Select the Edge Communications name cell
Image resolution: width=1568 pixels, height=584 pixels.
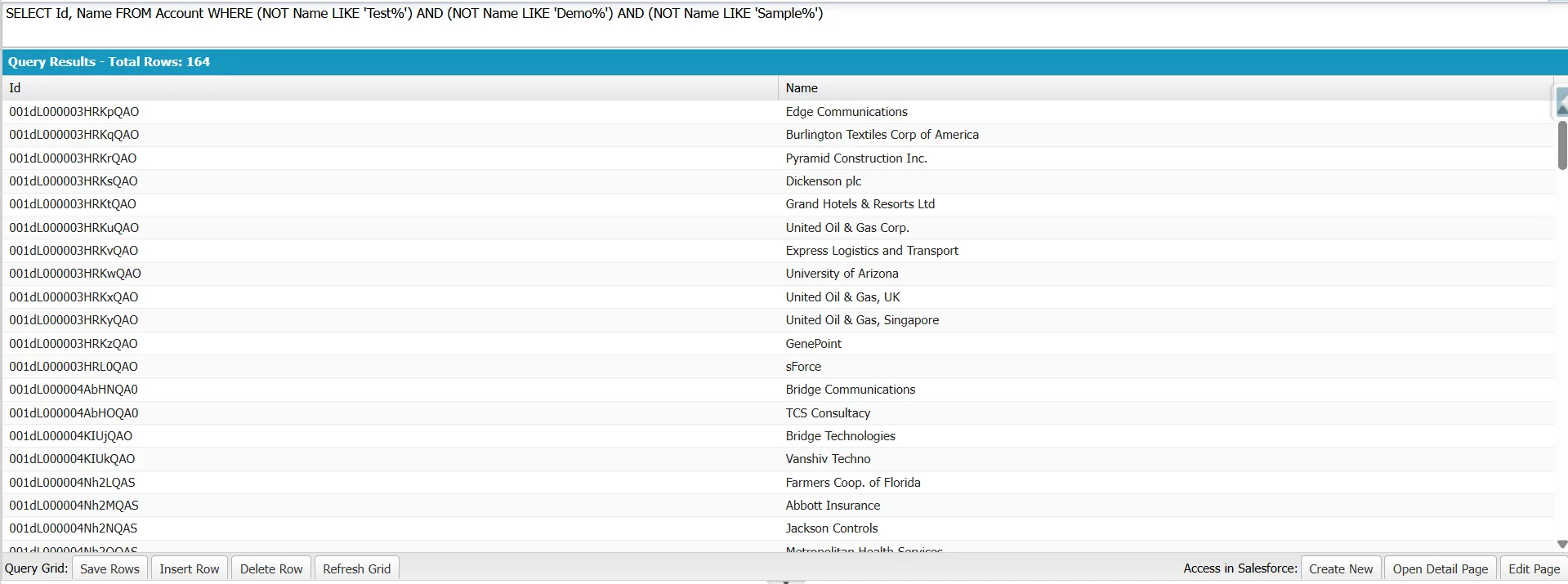(1166, 112)
